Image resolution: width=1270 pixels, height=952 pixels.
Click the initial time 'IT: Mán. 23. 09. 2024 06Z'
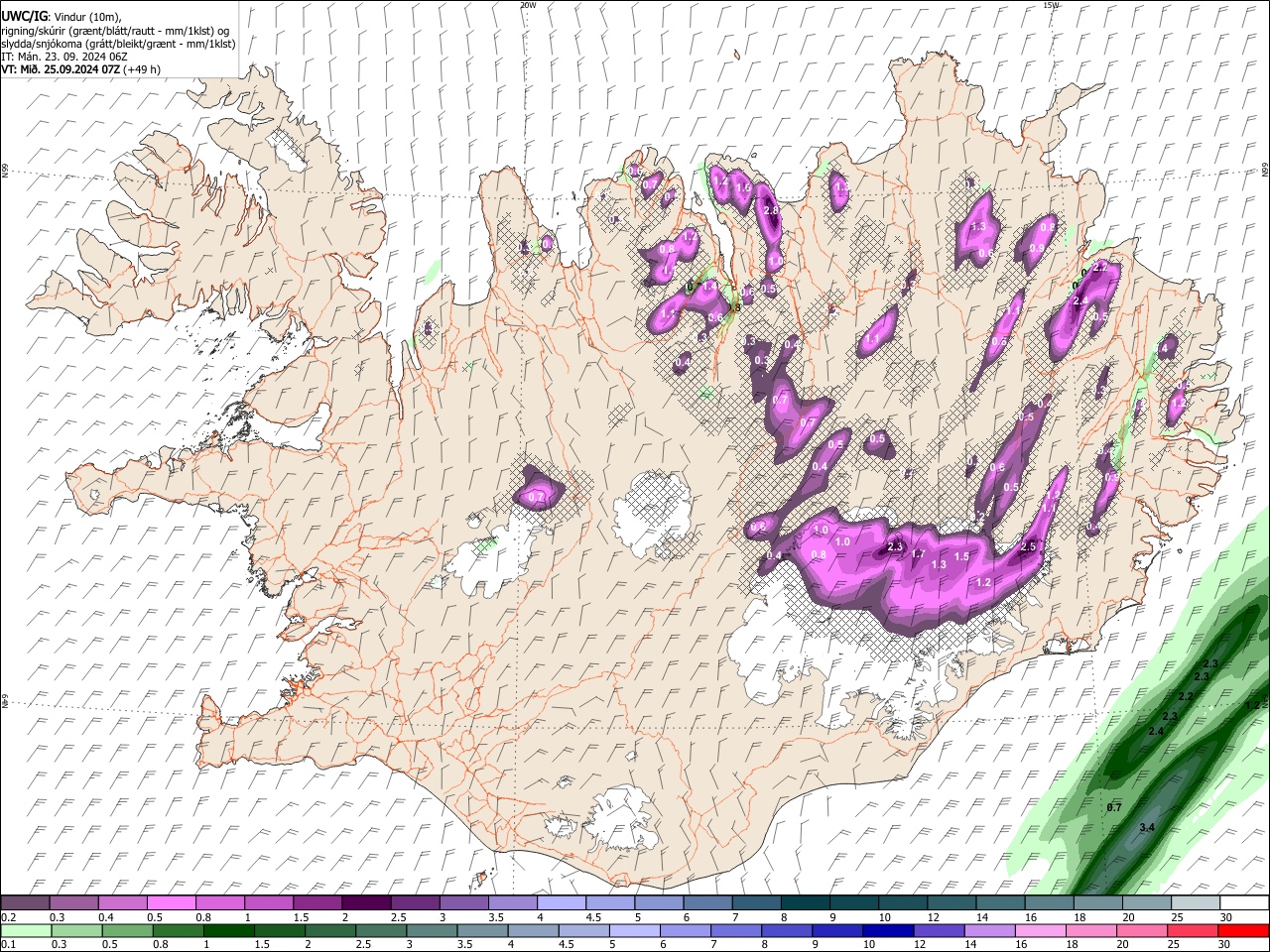(x=63, y=57)
